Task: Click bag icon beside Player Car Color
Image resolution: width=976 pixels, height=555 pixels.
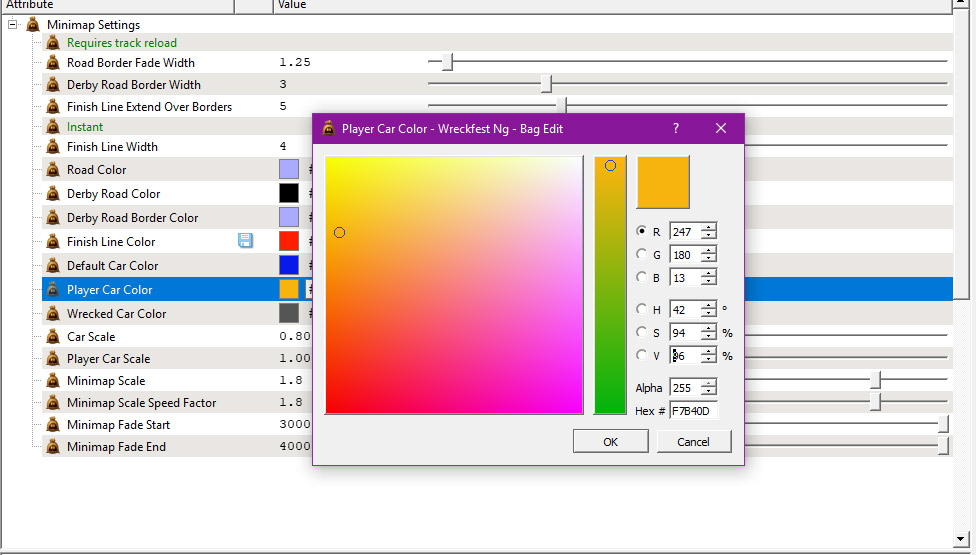Action: coord(54,289)
